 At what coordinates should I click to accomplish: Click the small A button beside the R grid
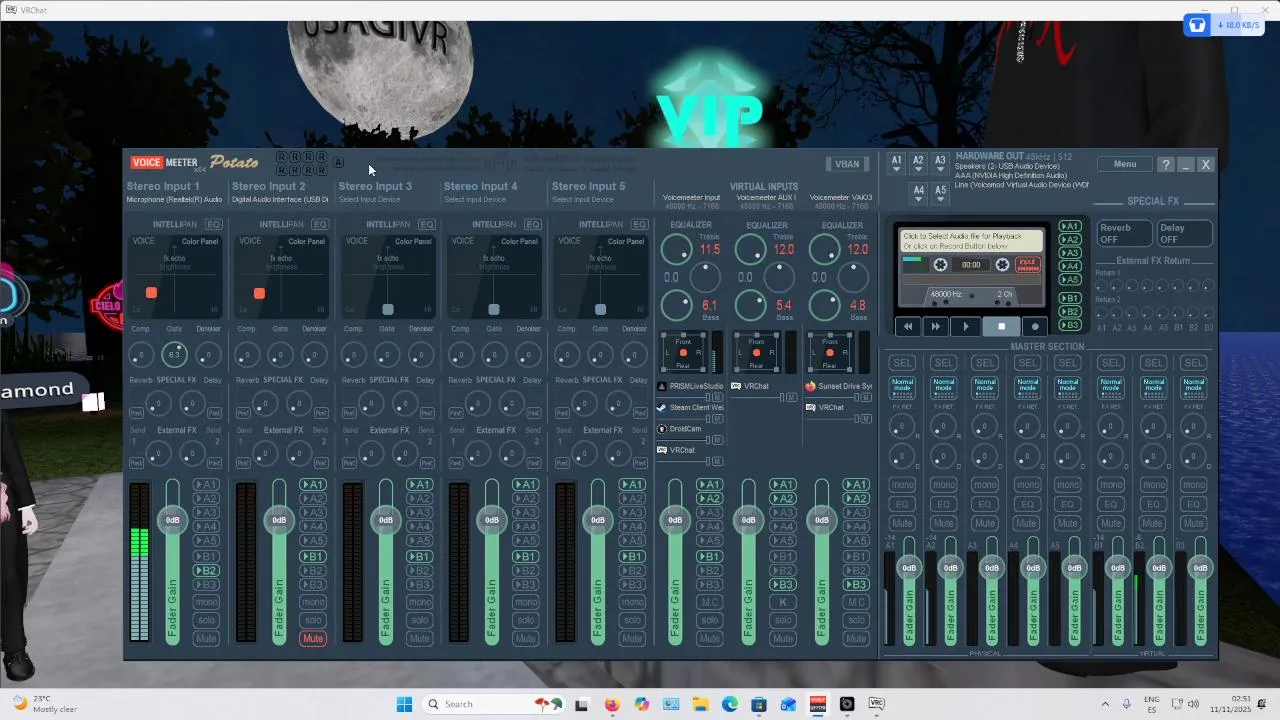[338, 162]
